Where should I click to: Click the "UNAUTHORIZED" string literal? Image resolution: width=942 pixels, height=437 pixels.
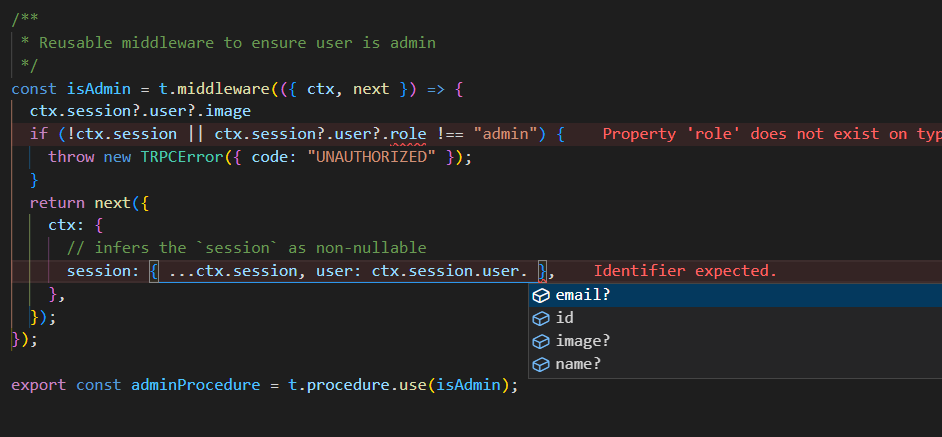(x=380, y=157)
